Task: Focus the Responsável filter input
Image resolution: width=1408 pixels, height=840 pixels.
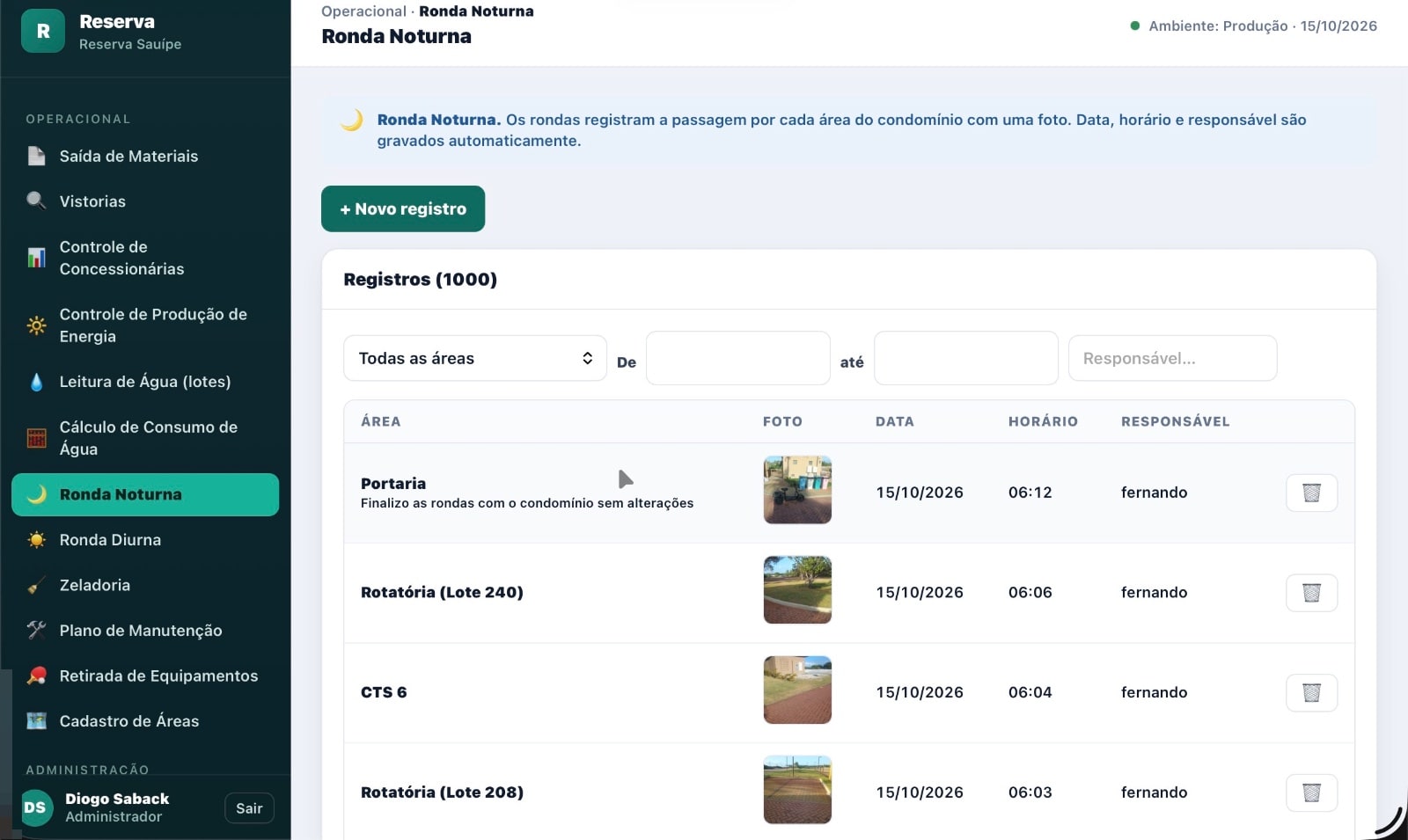Action: coord(1172,358)
